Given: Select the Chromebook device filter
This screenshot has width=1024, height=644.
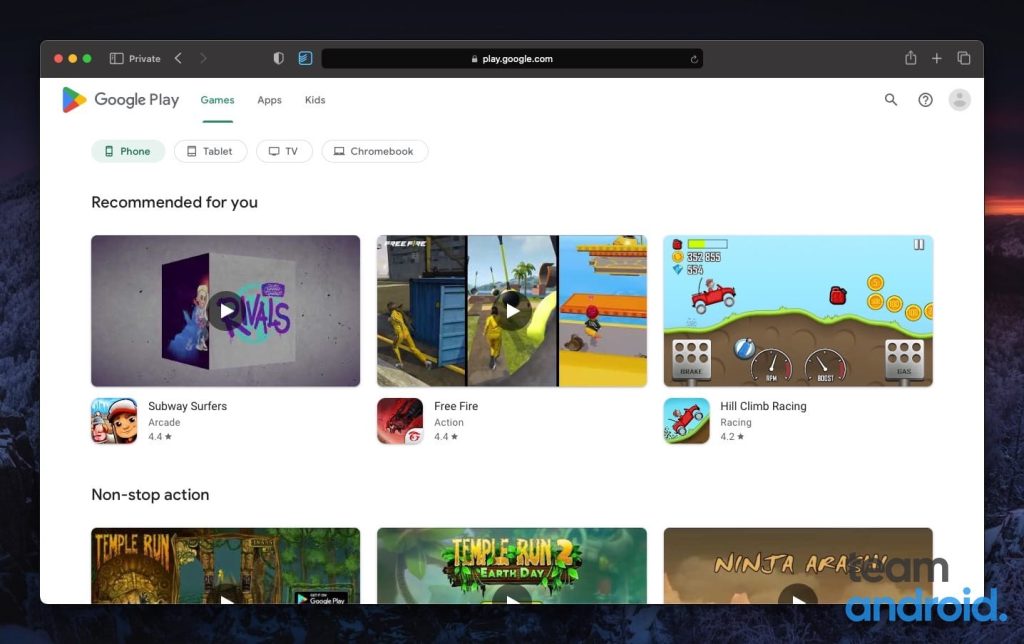Looking at the screenshot, I should point(374,152).
